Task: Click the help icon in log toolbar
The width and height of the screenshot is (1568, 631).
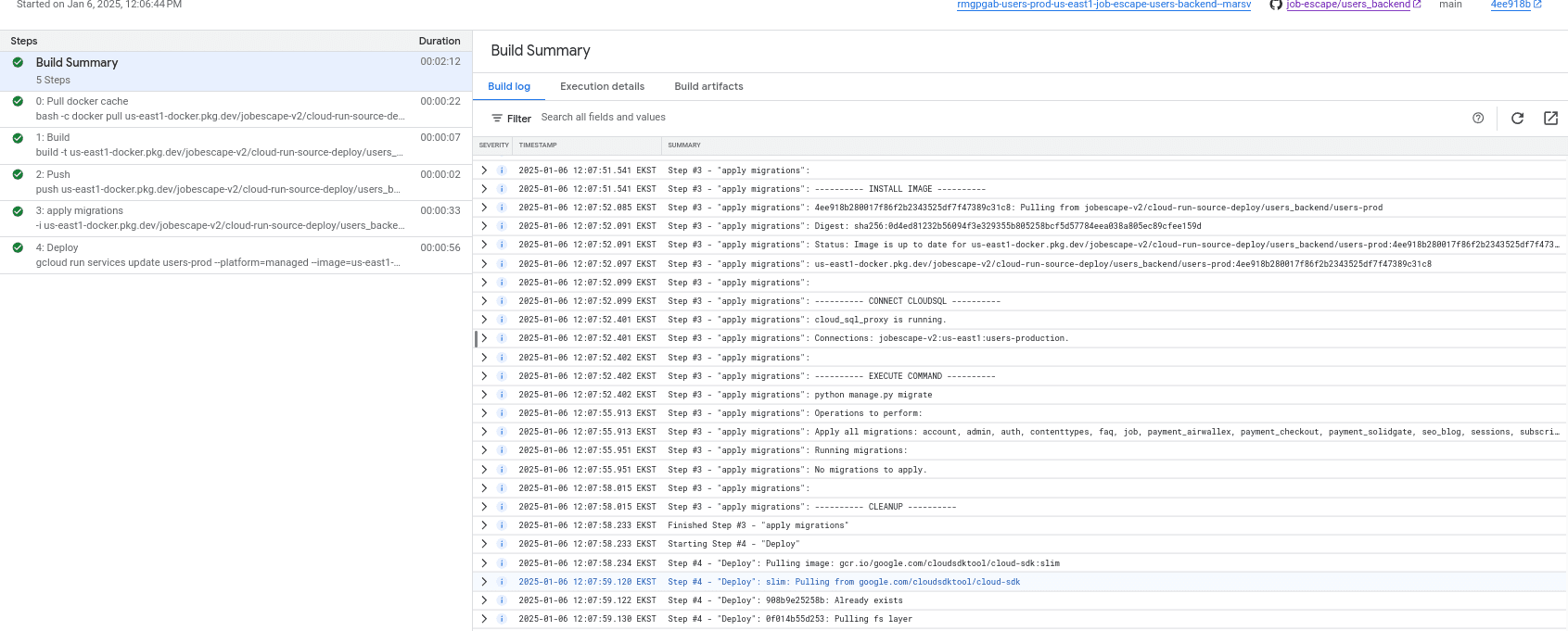Action: coord(1478,118)
